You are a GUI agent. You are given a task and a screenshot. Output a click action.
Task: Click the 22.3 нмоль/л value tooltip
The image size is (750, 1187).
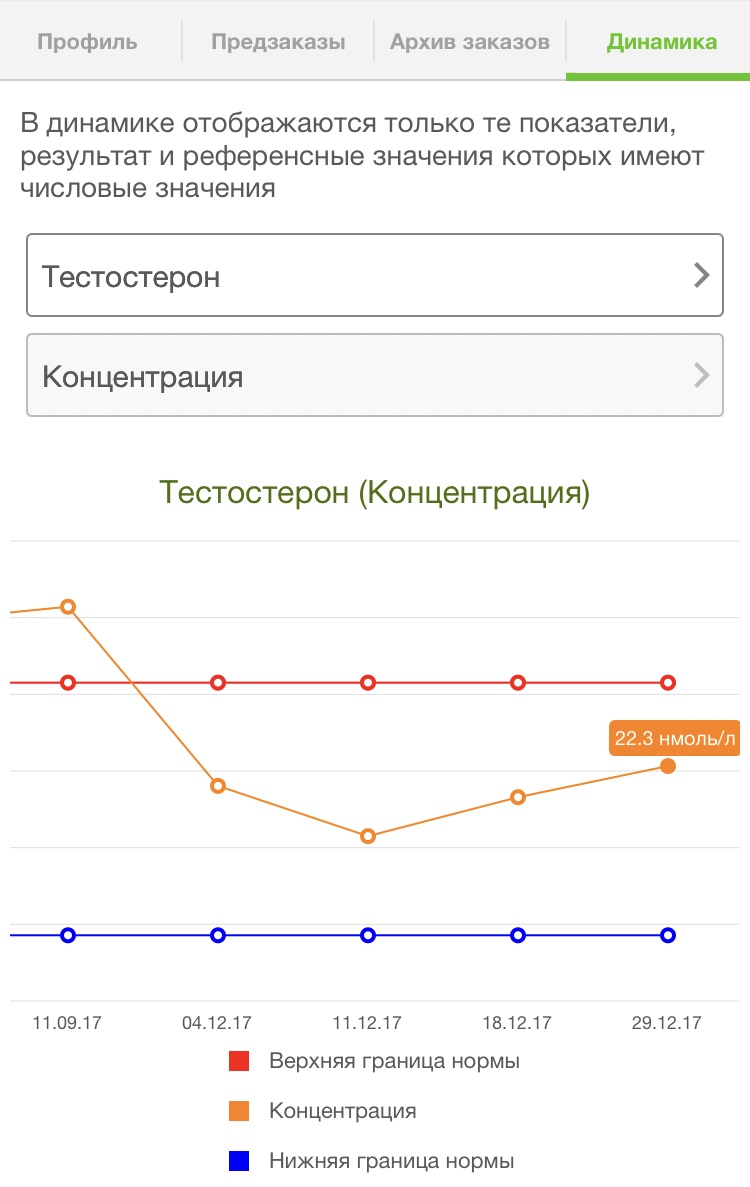point(674,738)
